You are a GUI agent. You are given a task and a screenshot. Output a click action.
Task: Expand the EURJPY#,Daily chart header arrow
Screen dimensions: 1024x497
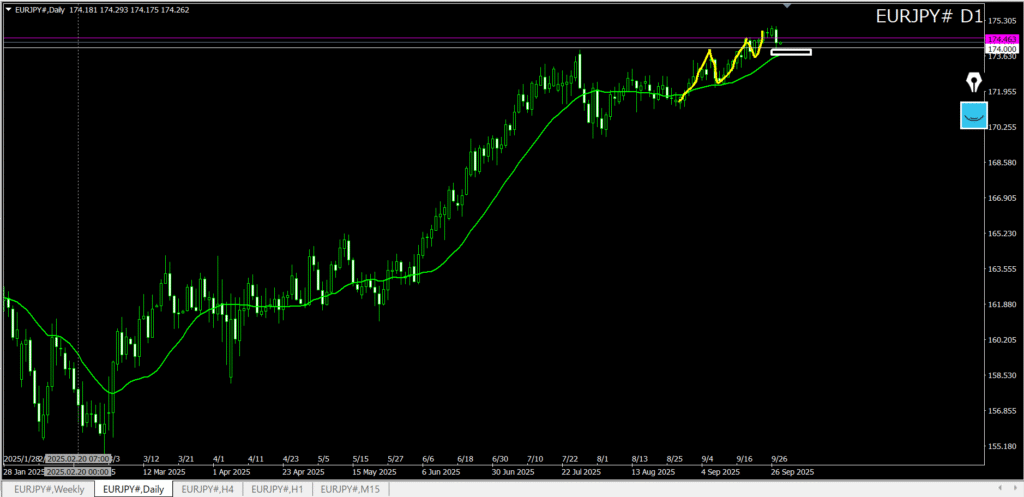9,10
